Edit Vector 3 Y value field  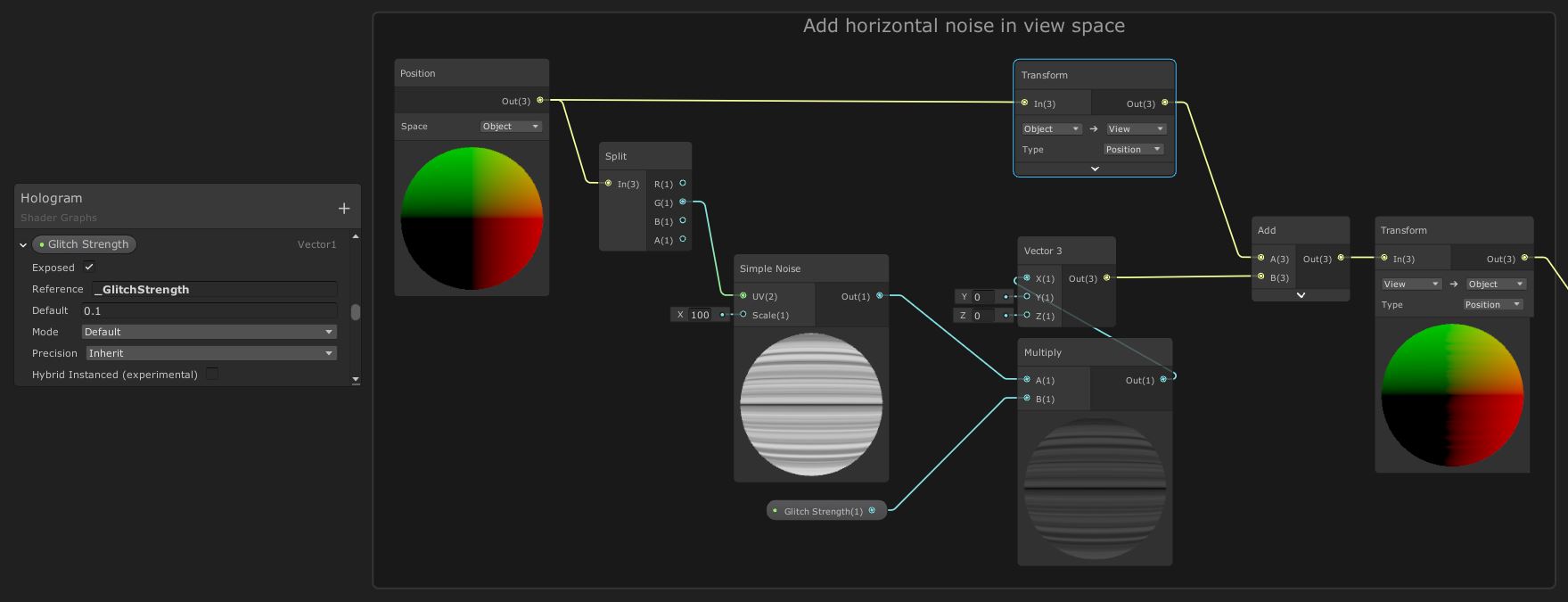point(983,297)
